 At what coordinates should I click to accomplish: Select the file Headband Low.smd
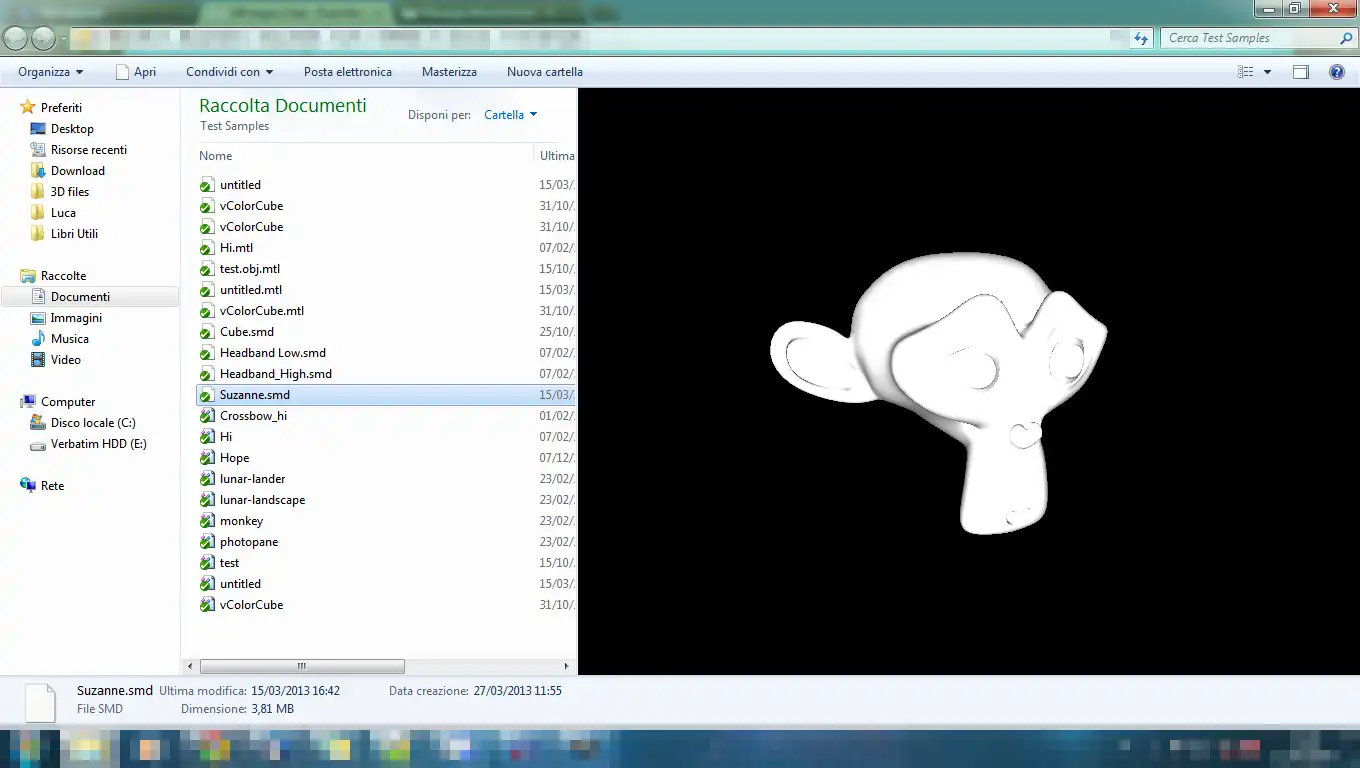click(273, 353)
